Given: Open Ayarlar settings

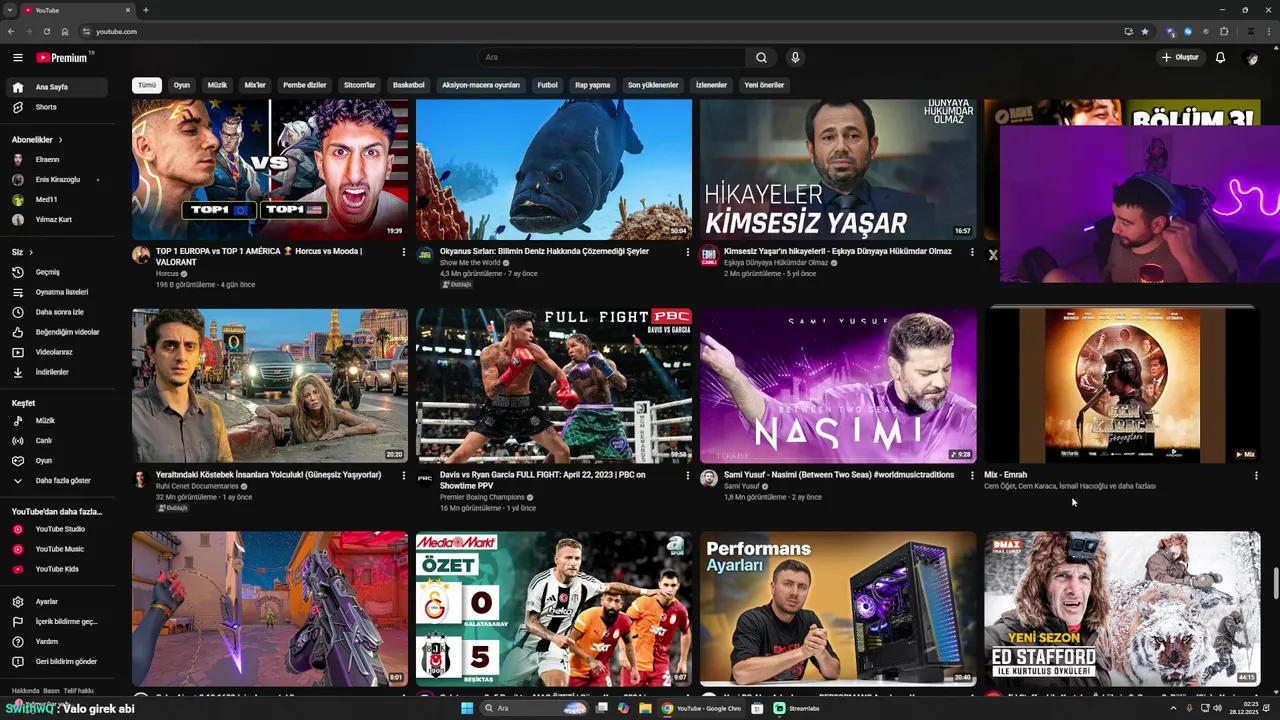Looking at the screenshot, I should click(56, 602).
